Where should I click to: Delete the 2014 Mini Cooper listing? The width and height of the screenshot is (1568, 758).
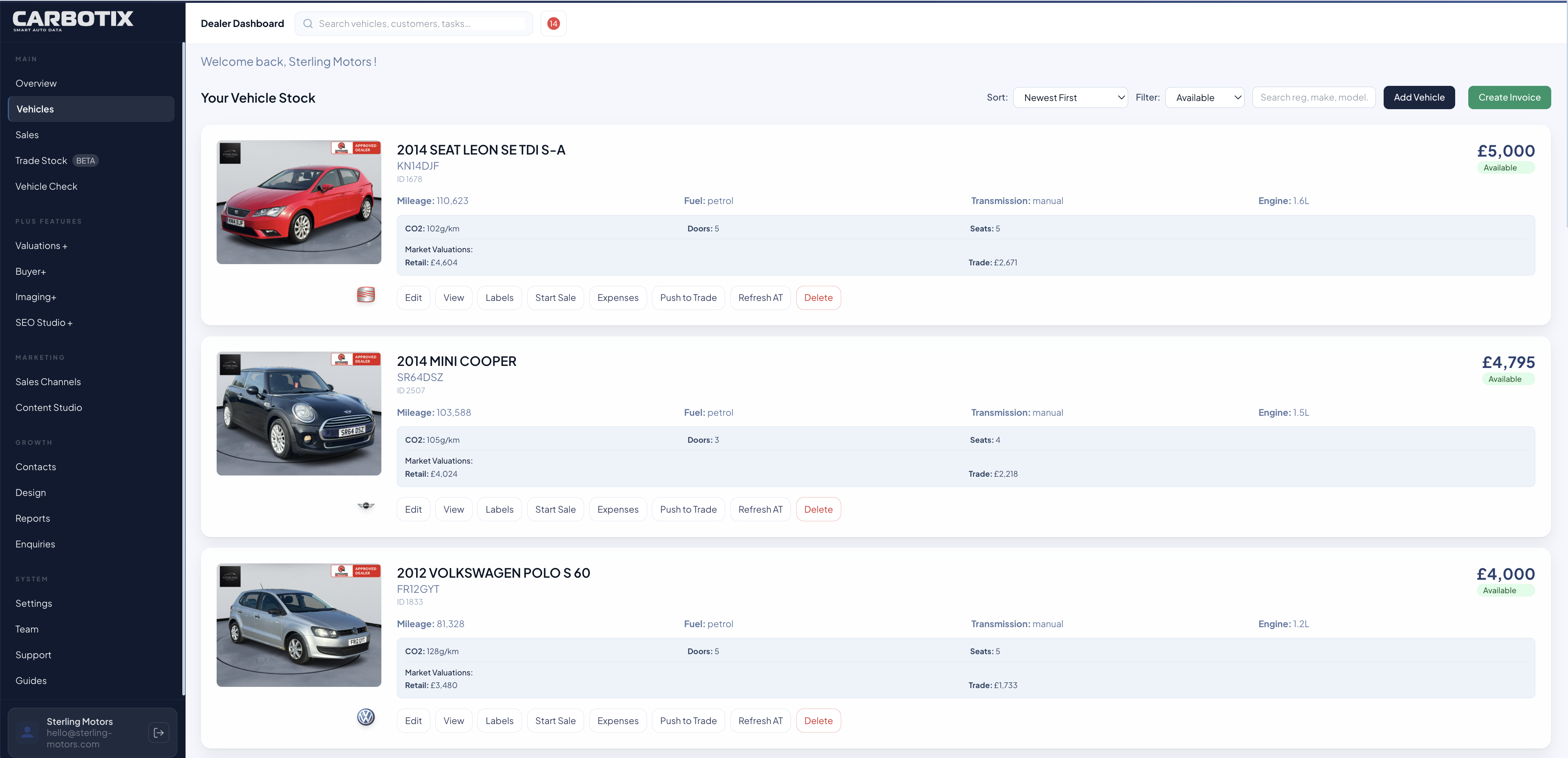818,509
